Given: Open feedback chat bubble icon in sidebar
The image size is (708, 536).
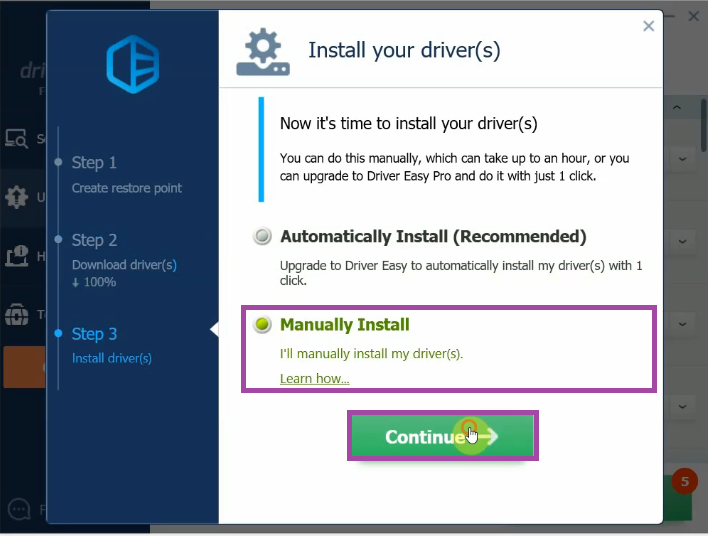Looking at the screenshot, I should (19, 509).
